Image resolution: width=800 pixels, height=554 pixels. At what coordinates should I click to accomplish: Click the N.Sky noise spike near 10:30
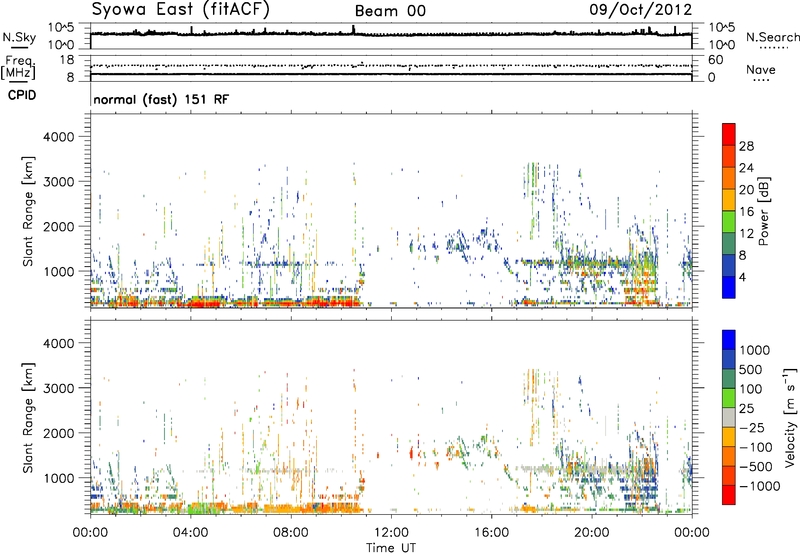click(x=353, y=29)
